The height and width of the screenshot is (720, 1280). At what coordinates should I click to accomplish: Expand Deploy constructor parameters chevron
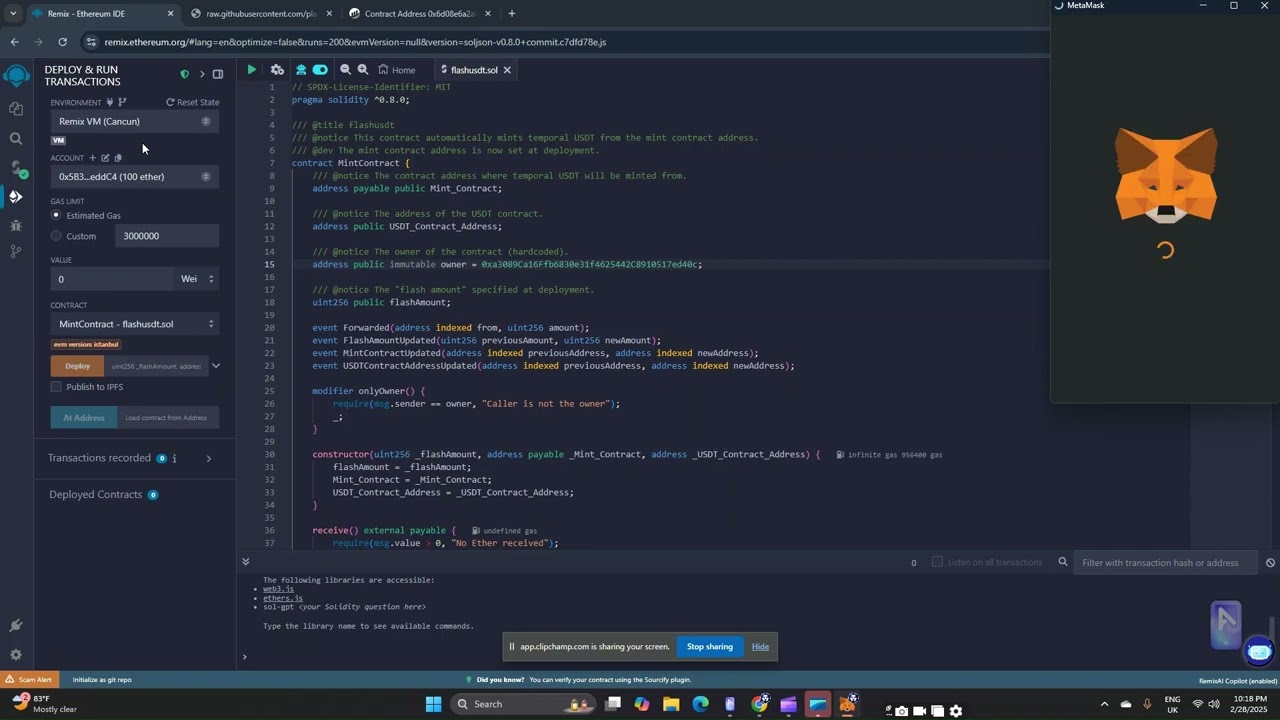click(x=215, y=366)
